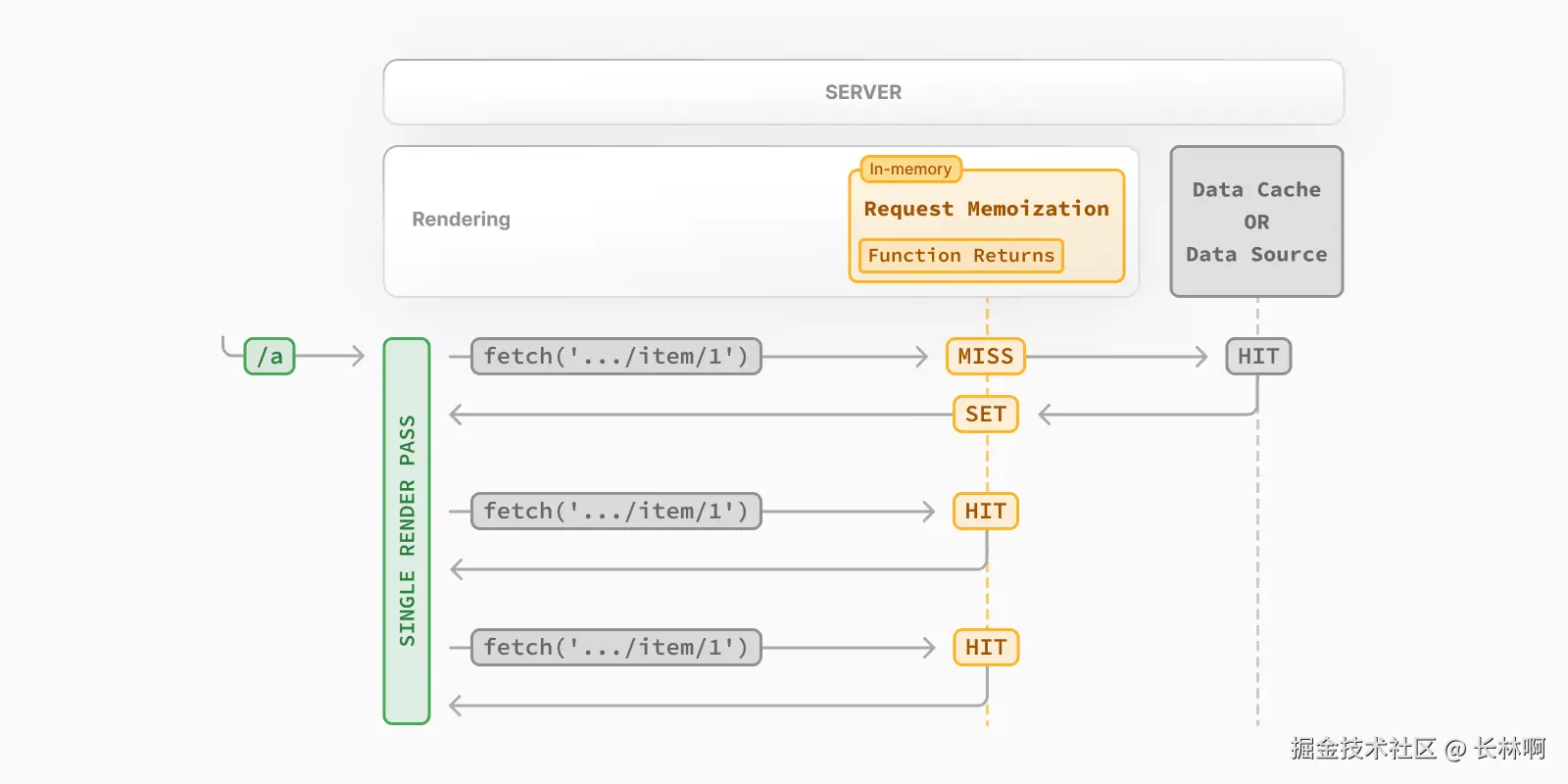Click the middle fetch('.../item/1') box
This screenshot has height=784, width=1568.
615,512
